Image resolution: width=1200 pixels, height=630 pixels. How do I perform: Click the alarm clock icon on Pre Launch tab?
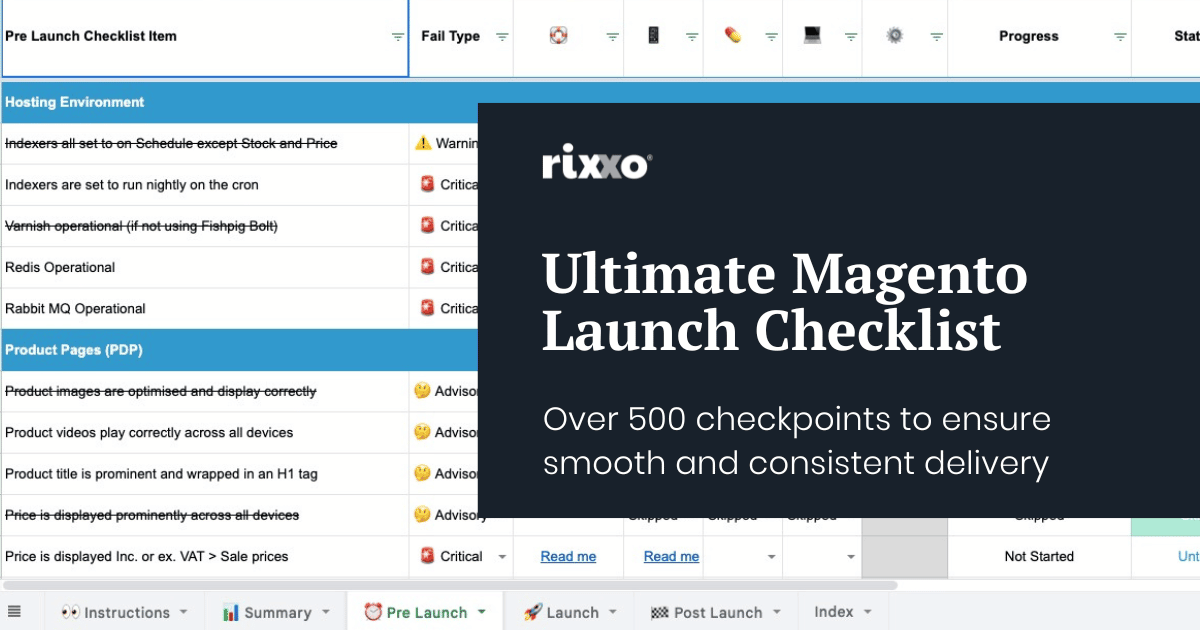(374, 611)
